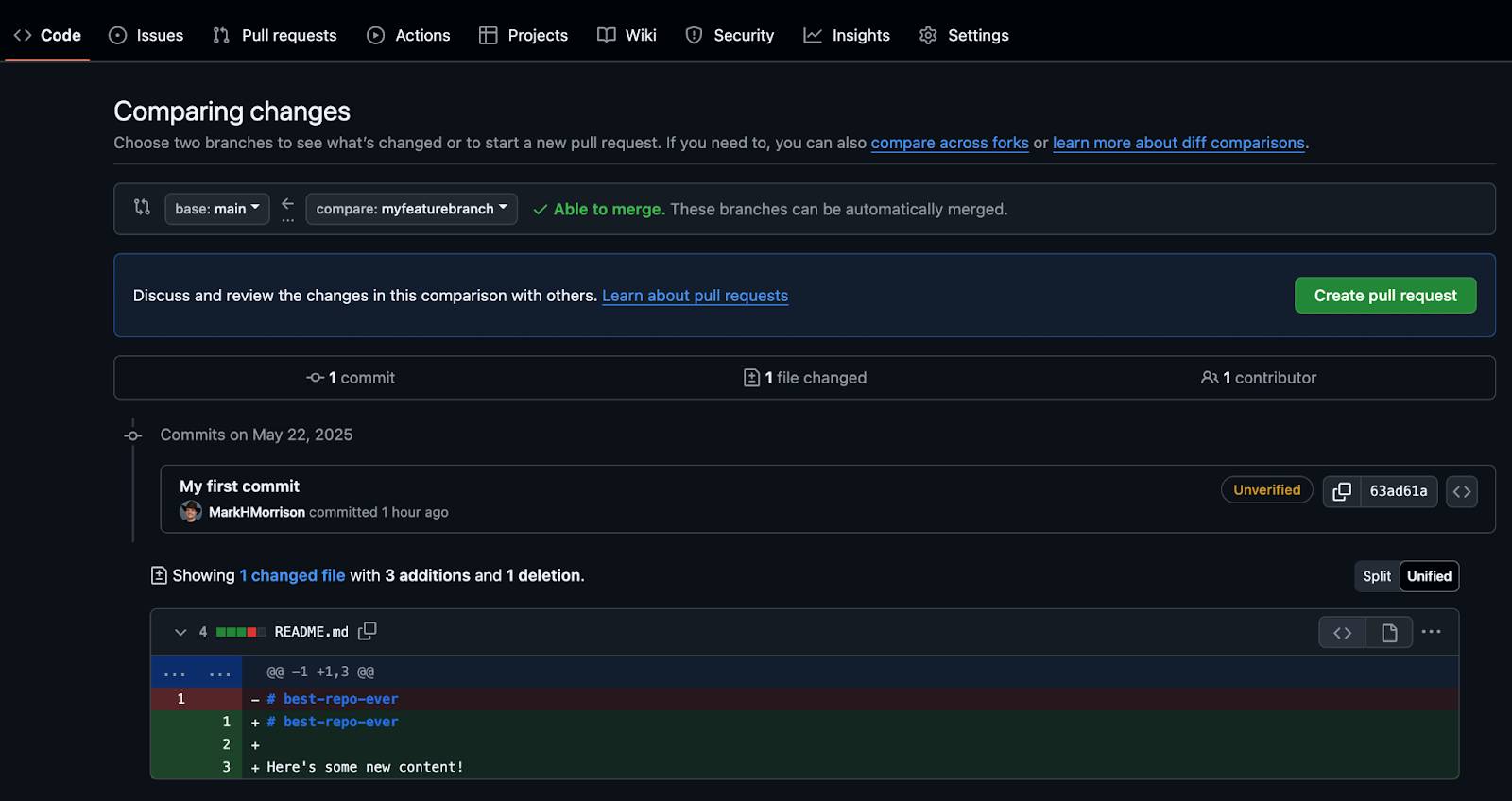
Task: Open the Code tab
Action: coord(47,35)
